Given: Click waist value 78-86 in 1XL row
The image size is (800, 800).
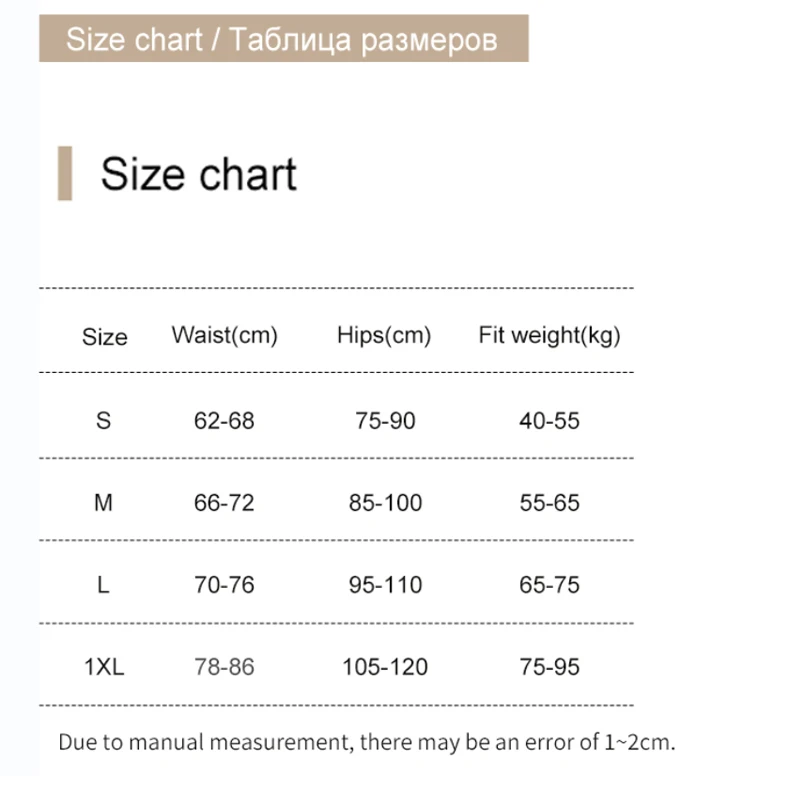Looking at the screenshot, I should (x=224, y=667).
